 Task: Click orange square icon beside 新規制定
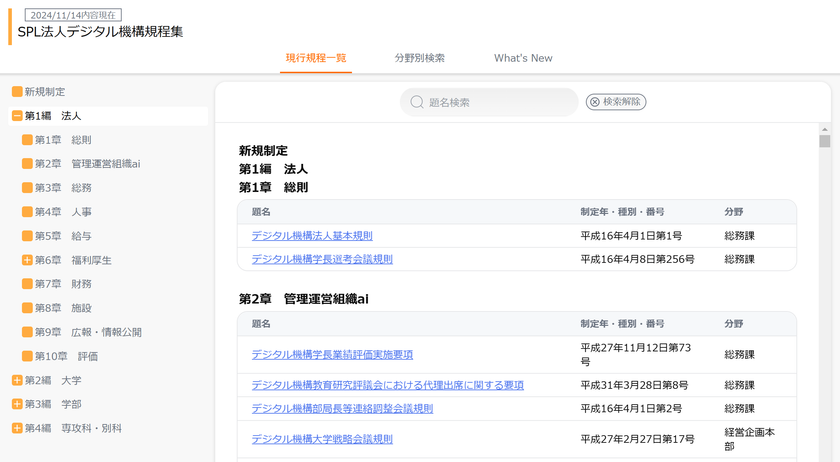pyautogui.click(x=17, y=92)
